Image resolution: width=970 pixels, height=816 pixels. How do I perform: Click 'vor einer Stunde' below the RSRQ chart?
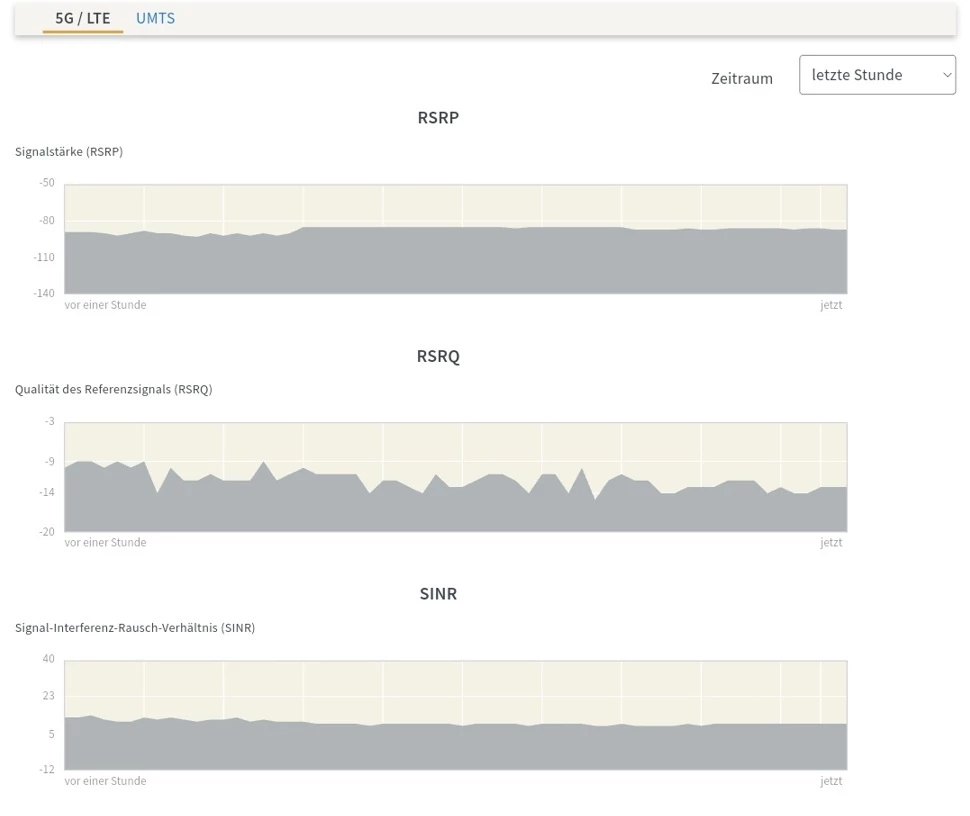[x=105, y=543]
